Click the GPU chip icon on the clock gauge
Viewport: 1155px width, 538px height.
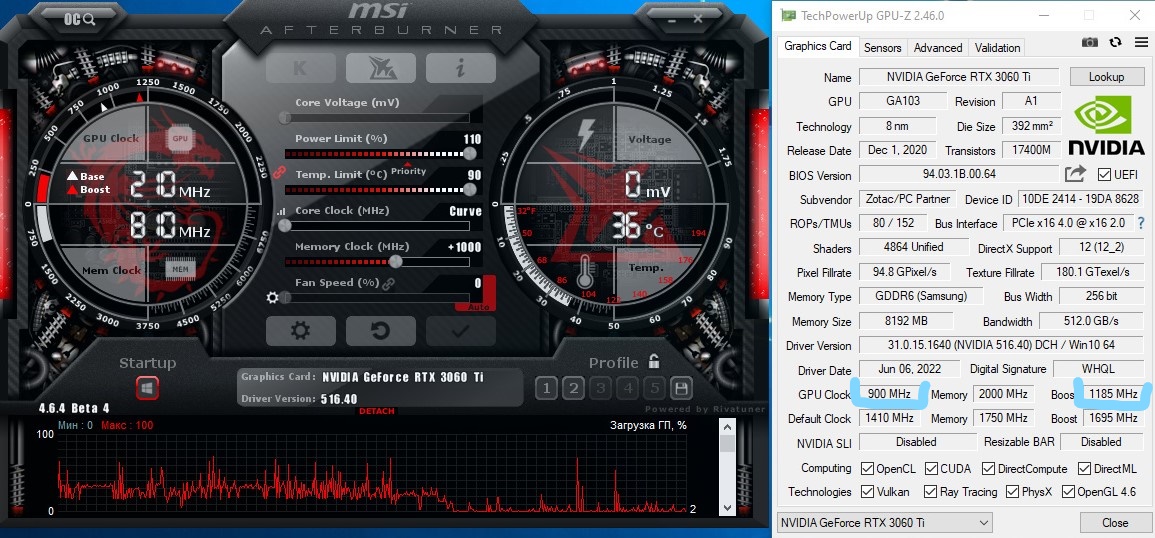click(180, 138)
